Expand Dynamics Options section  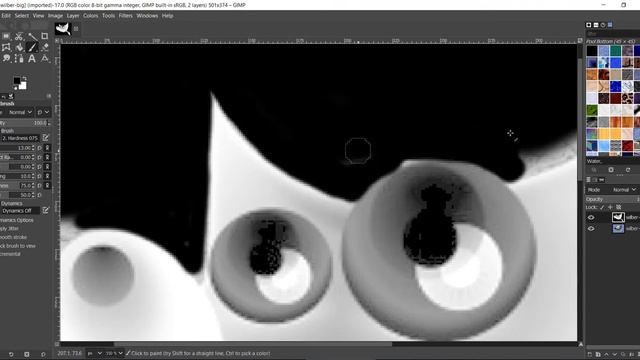(x=16, y=220)
